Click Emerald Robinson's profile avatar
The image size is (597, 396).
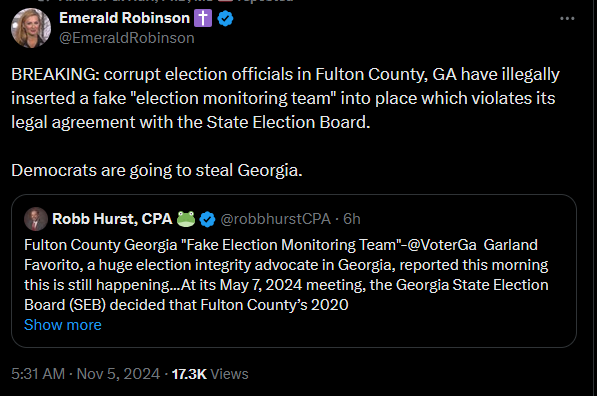31,28
